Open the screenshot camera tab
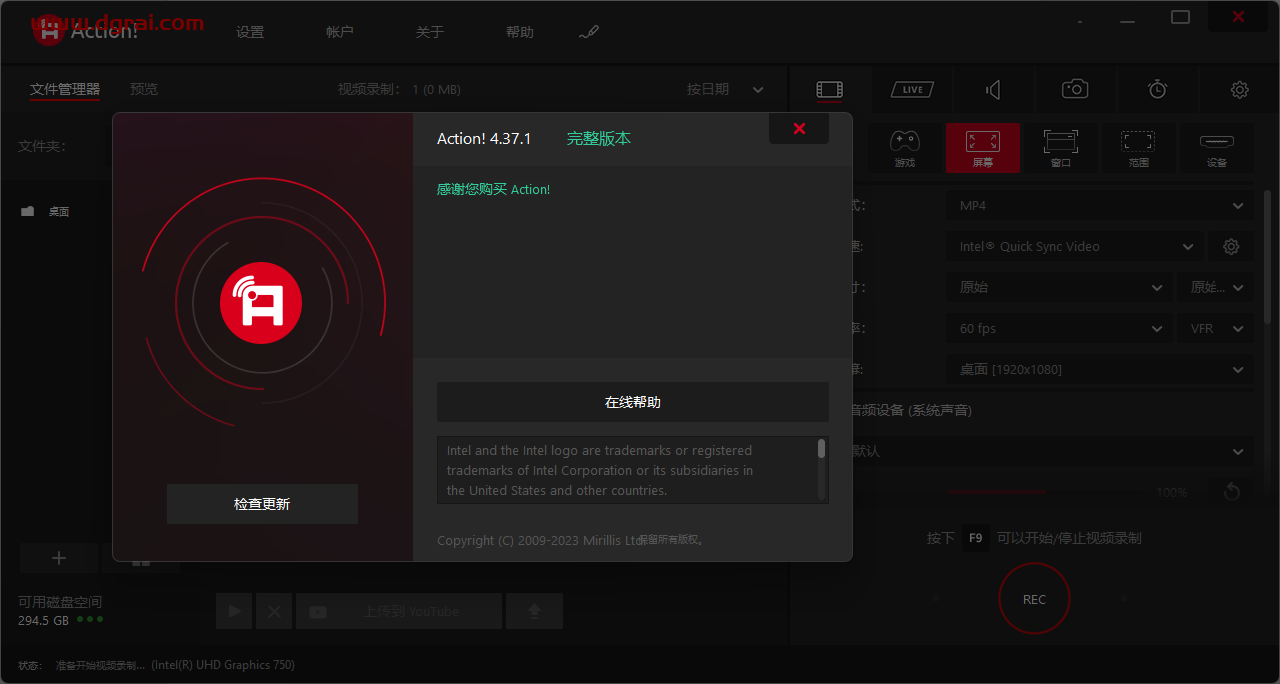The image size is (1280, 684). (1075, 90)
